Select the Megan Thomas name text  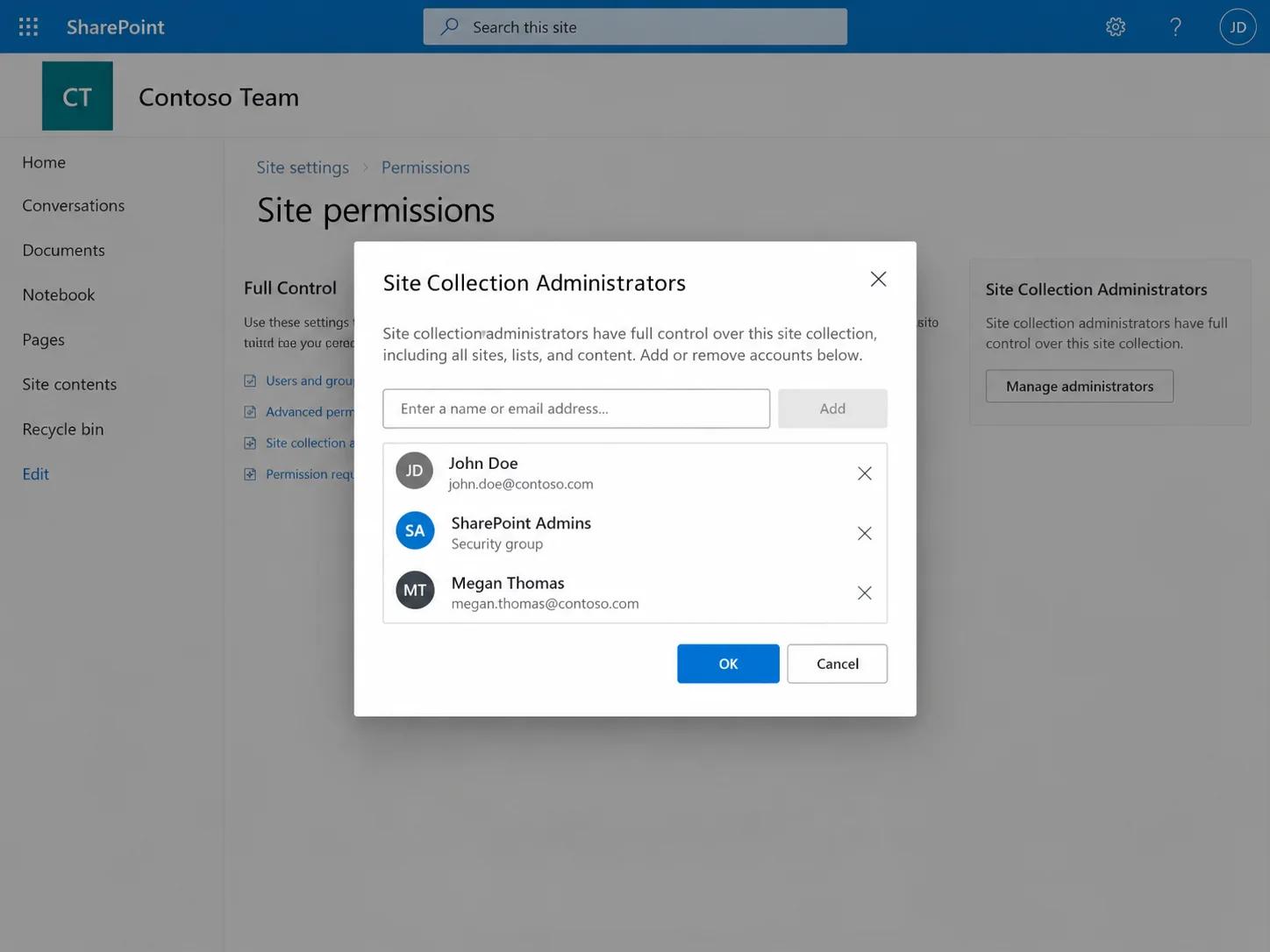click(508, 583)
